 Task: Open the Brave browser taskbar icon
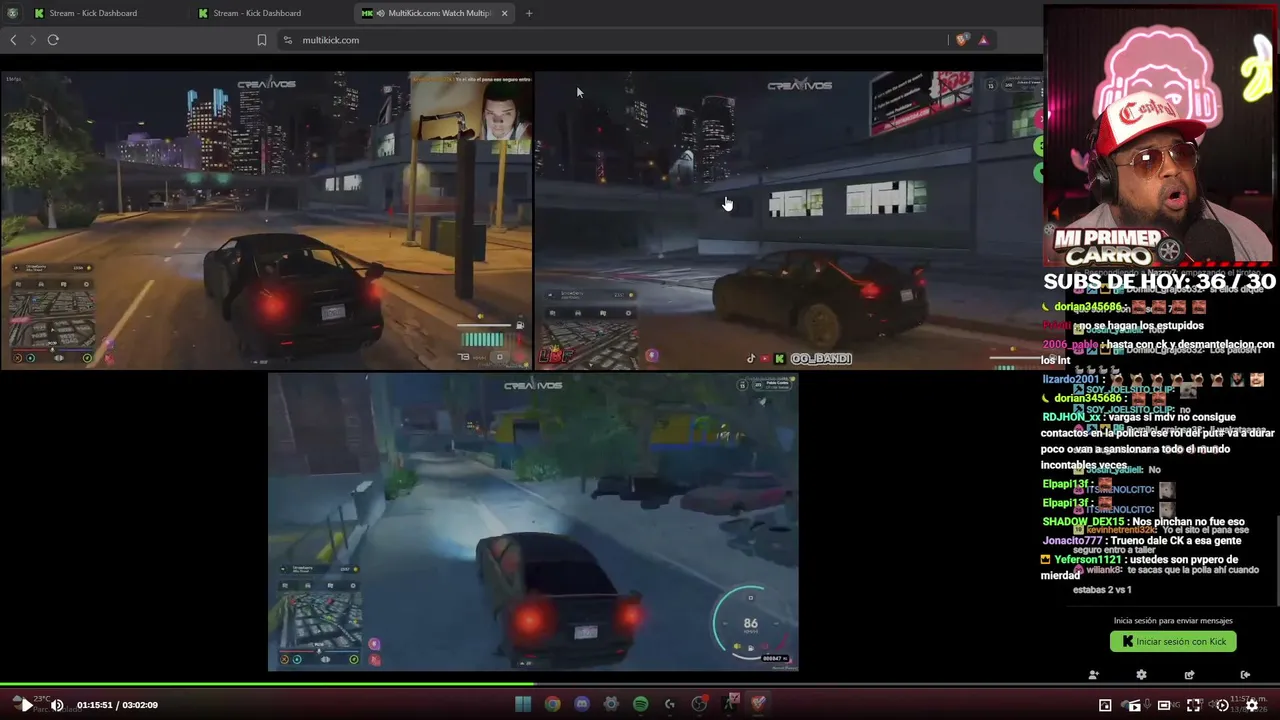(x=758, y=704)
